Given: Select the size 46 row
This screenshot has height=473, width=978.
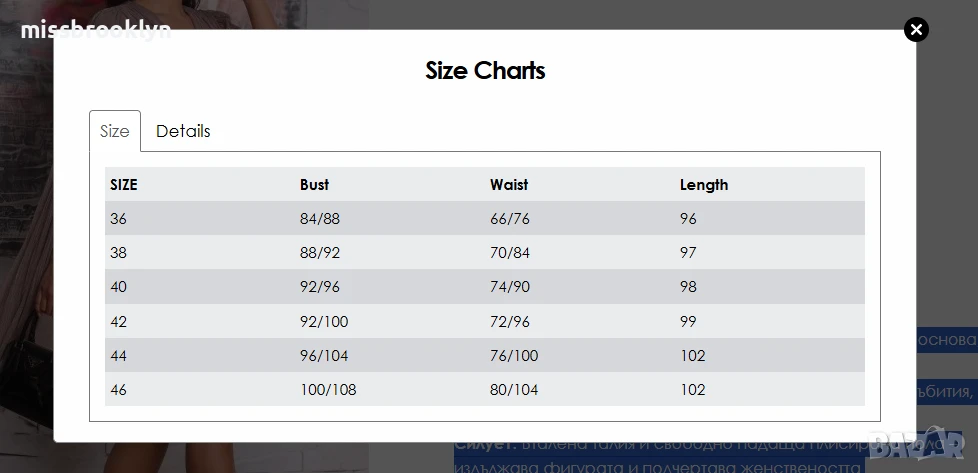Looking at the screenshot, I should tap(485, 389).
